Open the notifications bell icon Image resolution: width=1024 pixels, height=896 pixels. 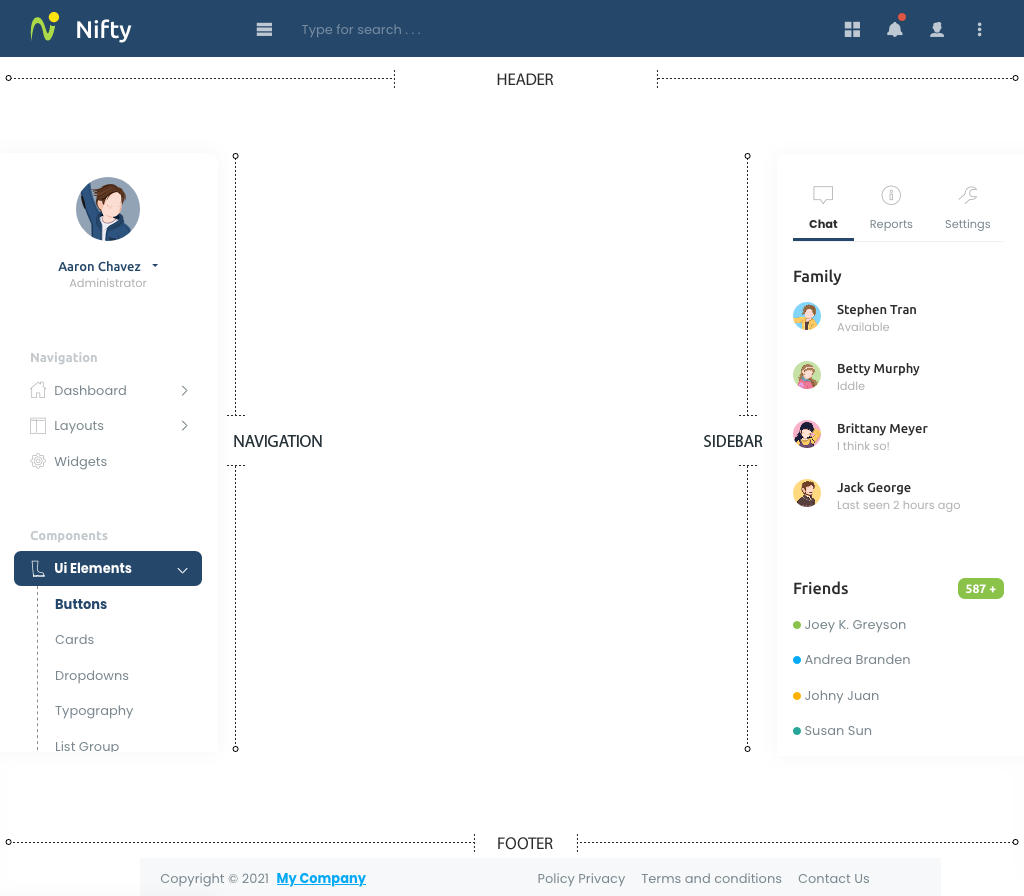tap(895, 29)
